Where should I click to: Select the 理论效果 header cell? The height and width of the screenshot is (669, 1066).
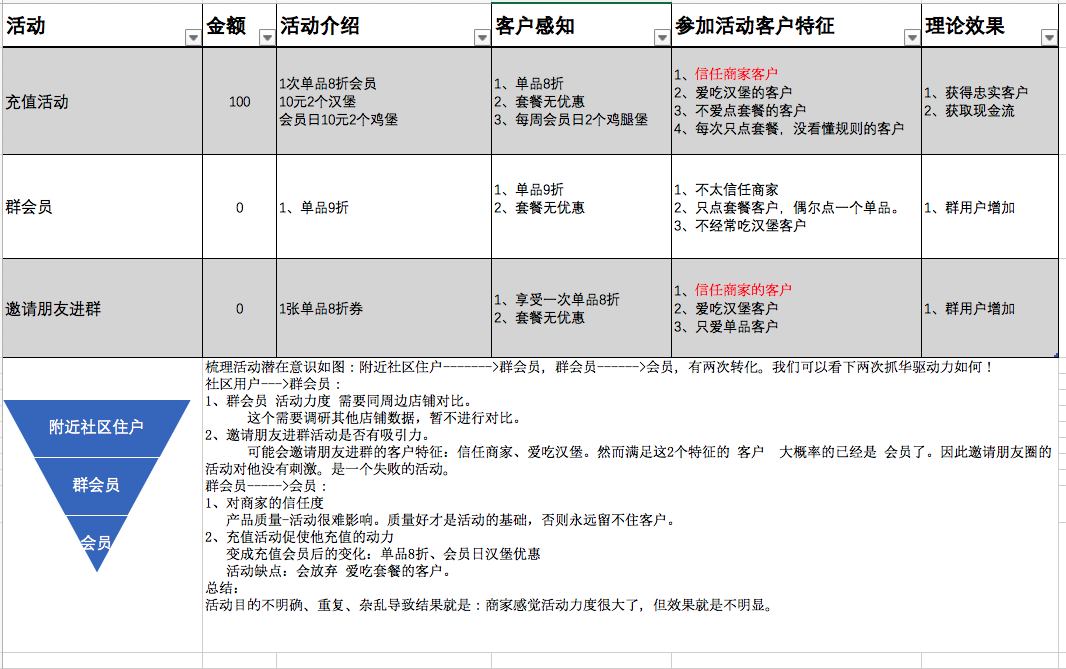[x=975, y=22]
